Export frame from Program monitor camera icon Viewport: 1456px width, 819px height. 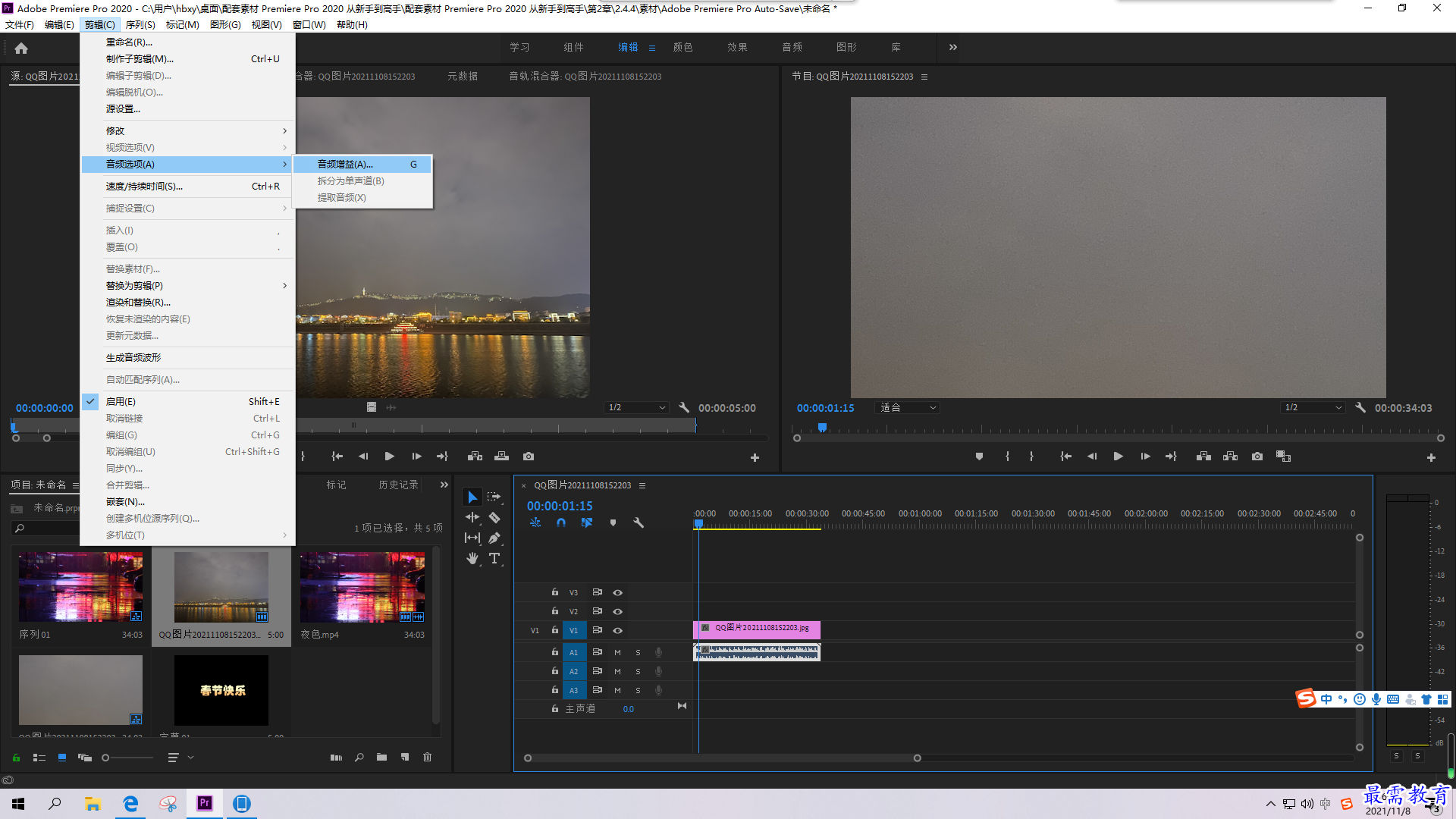[x=1257, y=457]
